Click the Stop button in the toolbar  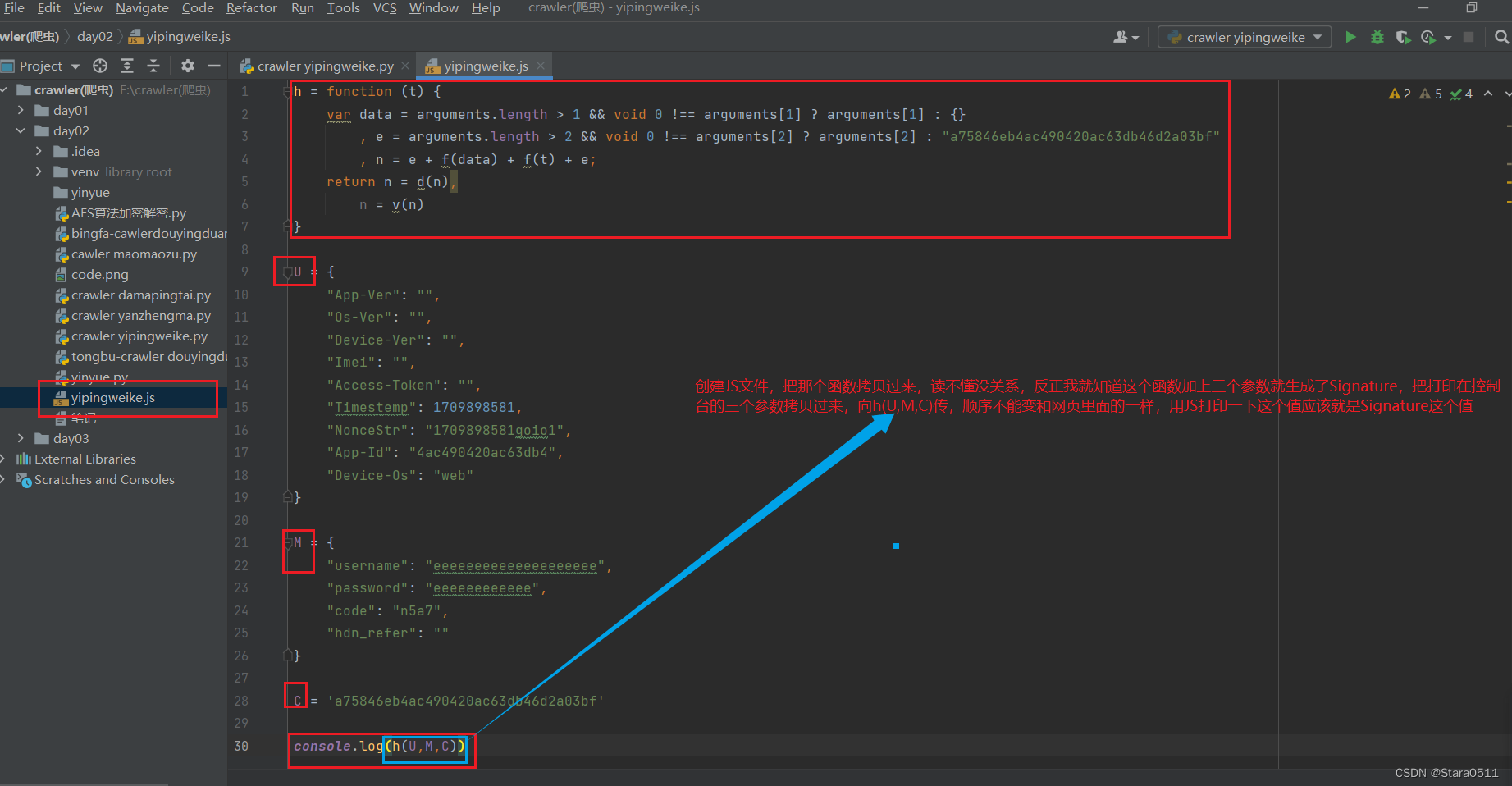point(1469,37)
